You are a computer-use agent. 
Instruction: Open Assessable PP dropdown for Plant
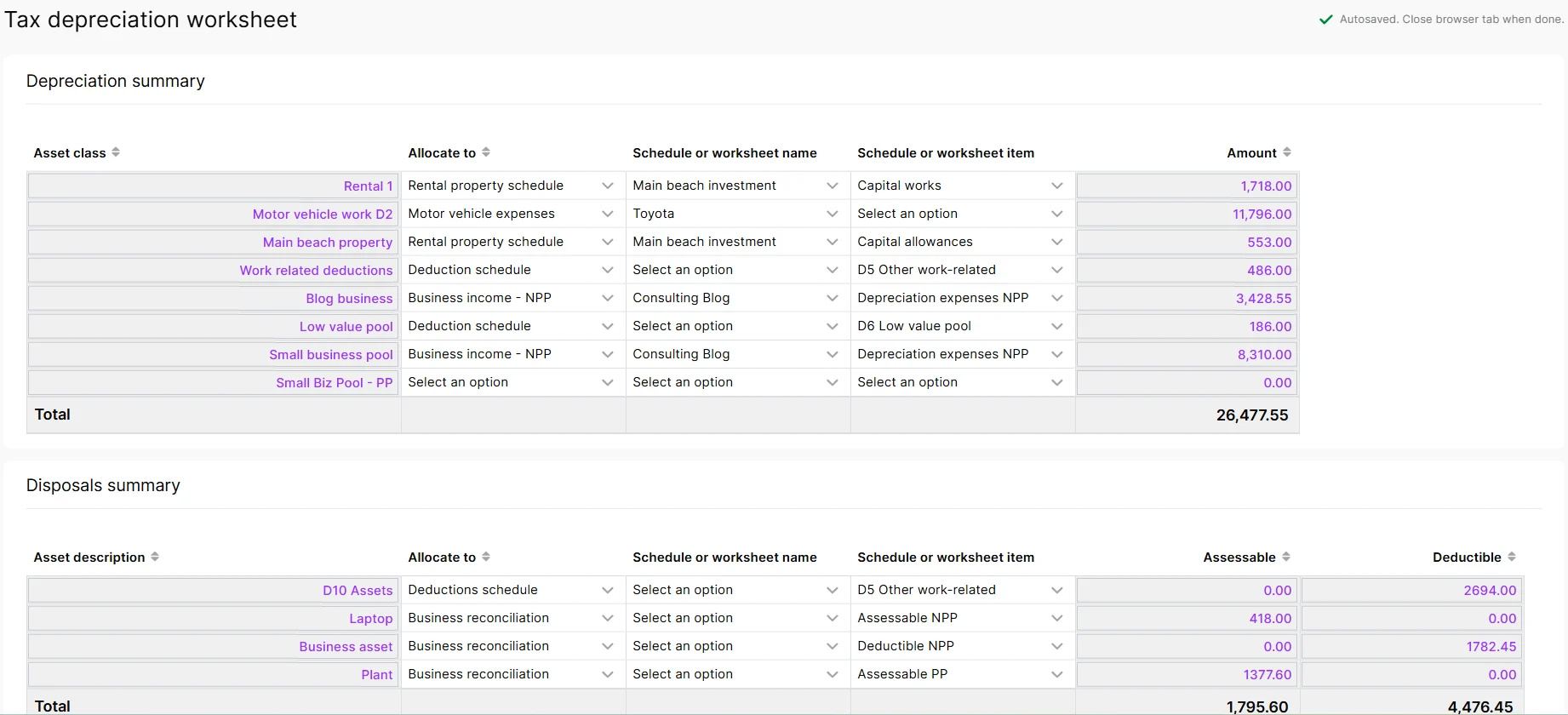[961, 674]
